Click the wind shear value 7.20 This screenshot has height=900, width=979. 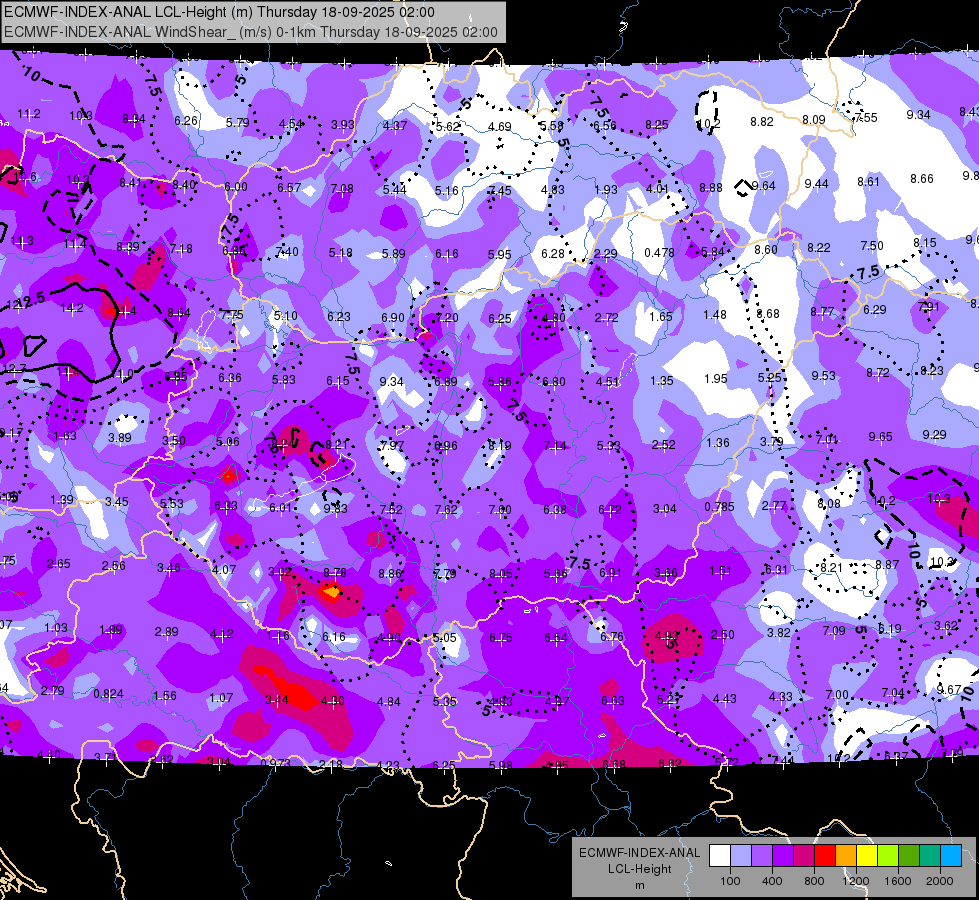[x=447, y=317]
